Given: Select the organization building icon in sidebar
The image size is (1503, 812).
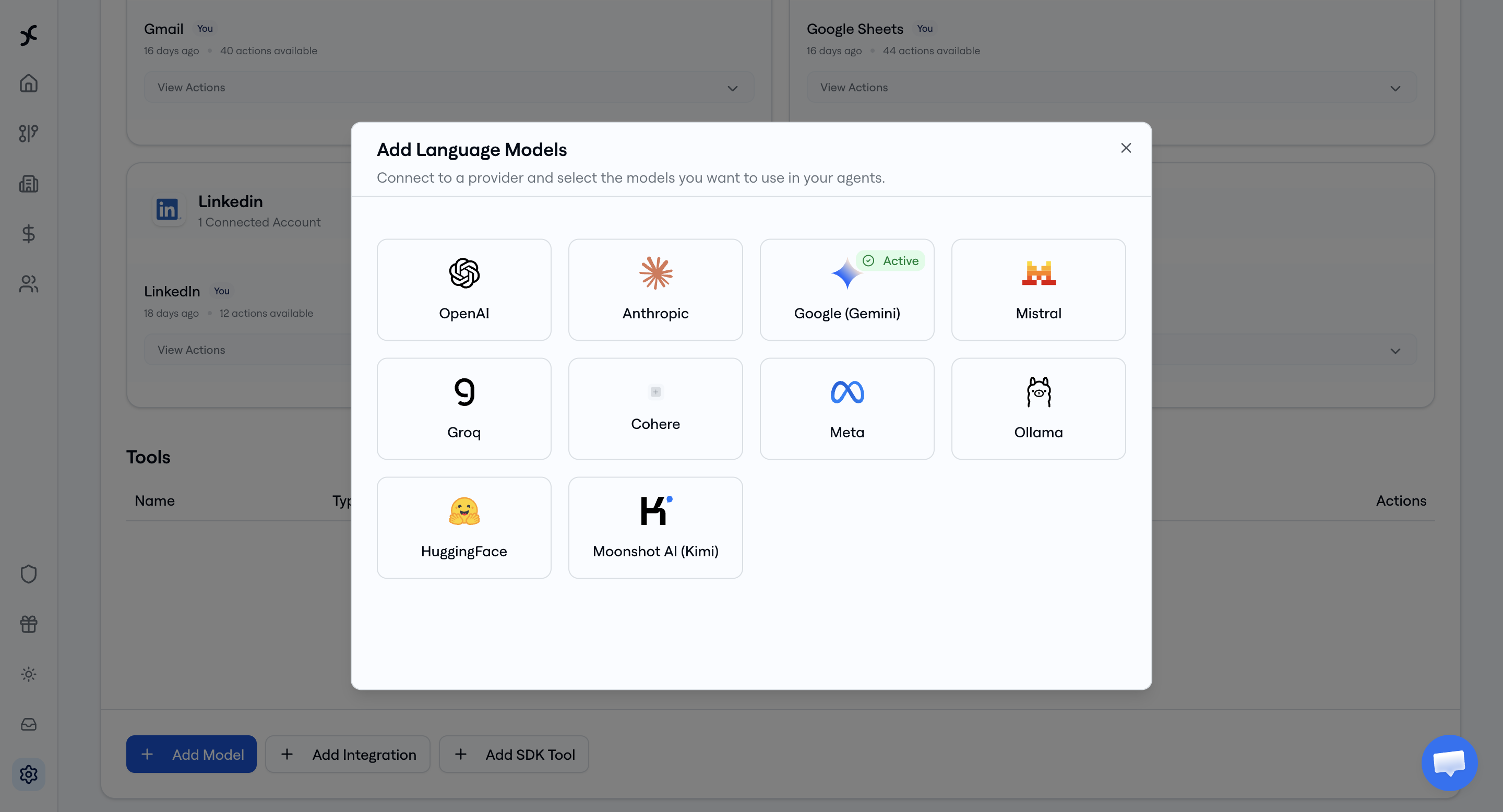Looking at the screenshot, I should (28, 184).
